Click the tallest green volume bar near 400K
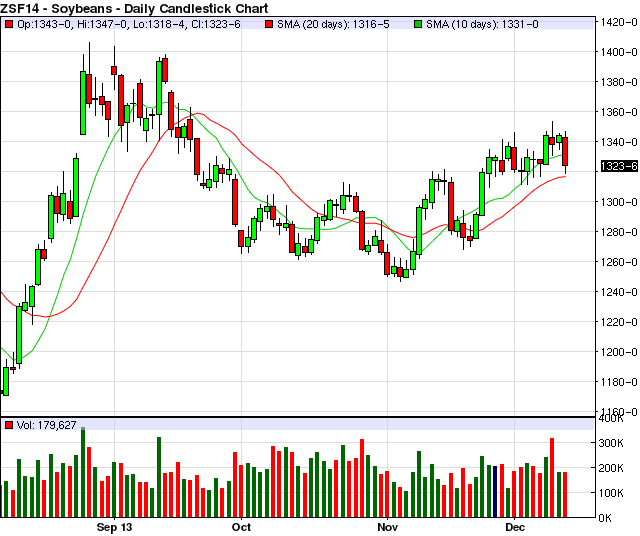The width and height of the screenshot is (640, 536). click(x=83, y=472)
